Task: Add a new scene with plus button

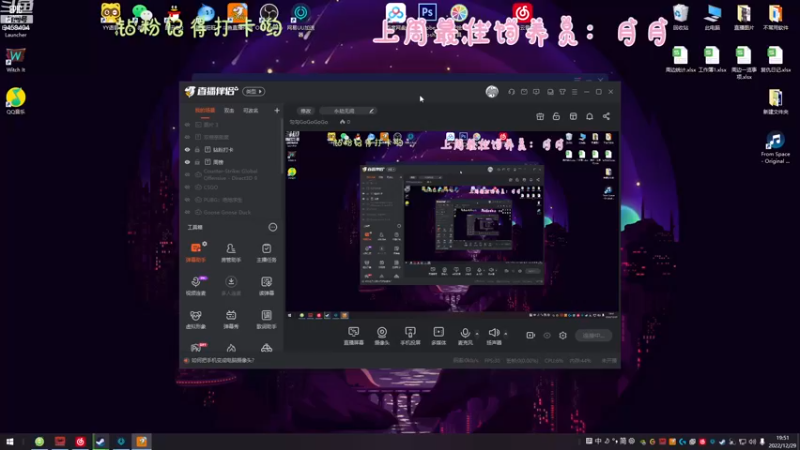Action: (277, 111)
